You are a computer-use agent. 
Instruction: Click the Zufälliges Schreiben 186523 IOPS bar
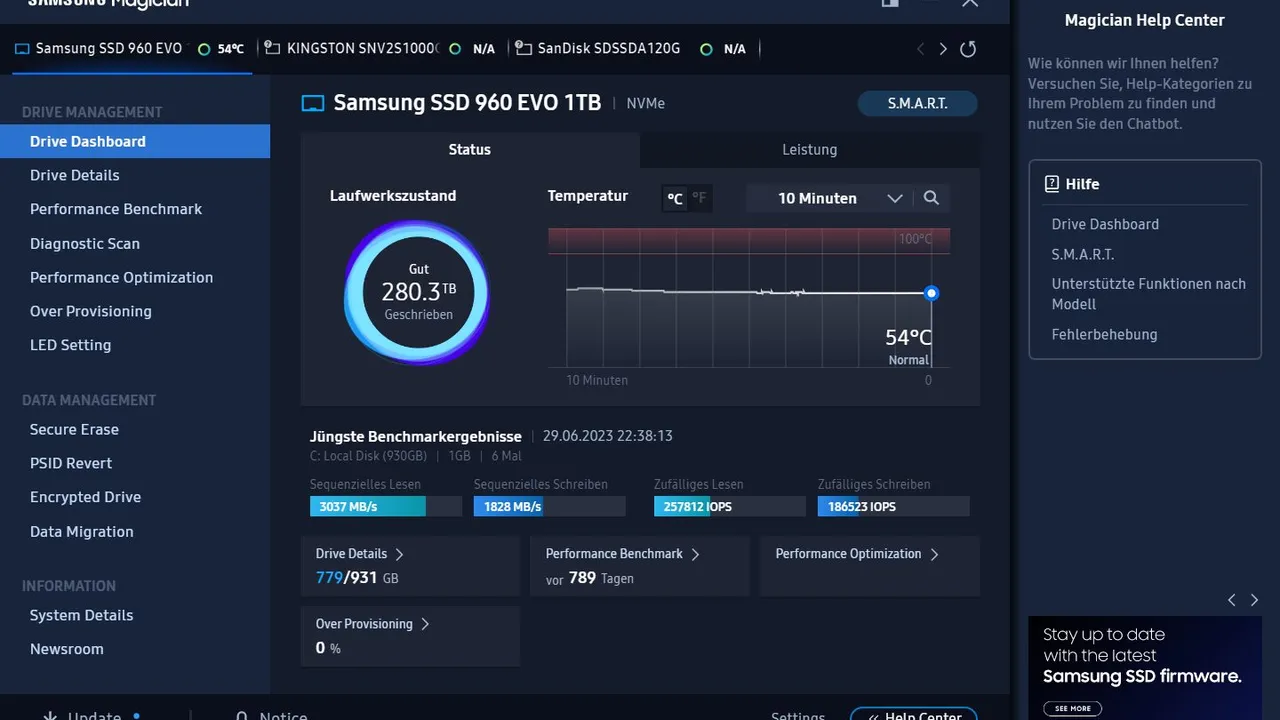(x=894, y=506)
